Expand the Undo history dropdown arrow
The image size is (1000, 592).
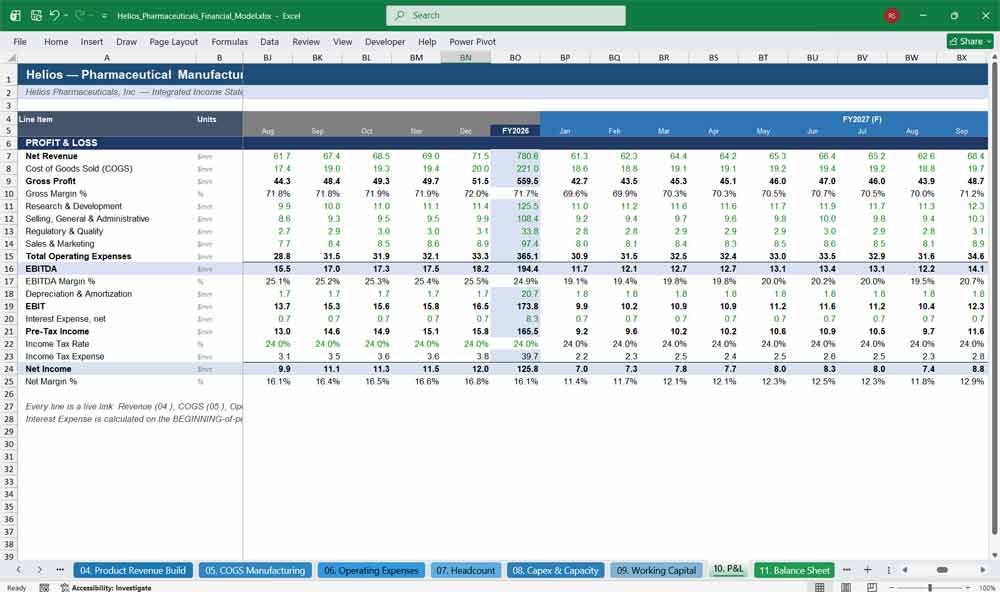tap(65, 16)
